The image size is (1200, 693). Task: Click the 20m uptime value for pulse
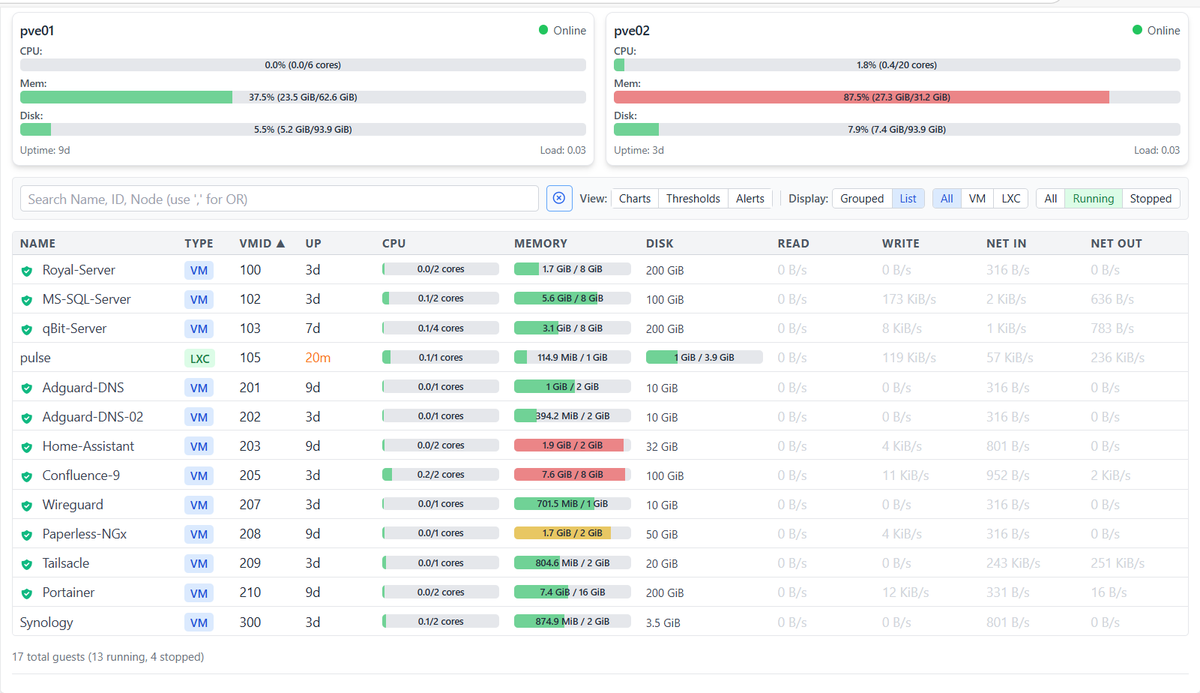click(318, 358)
